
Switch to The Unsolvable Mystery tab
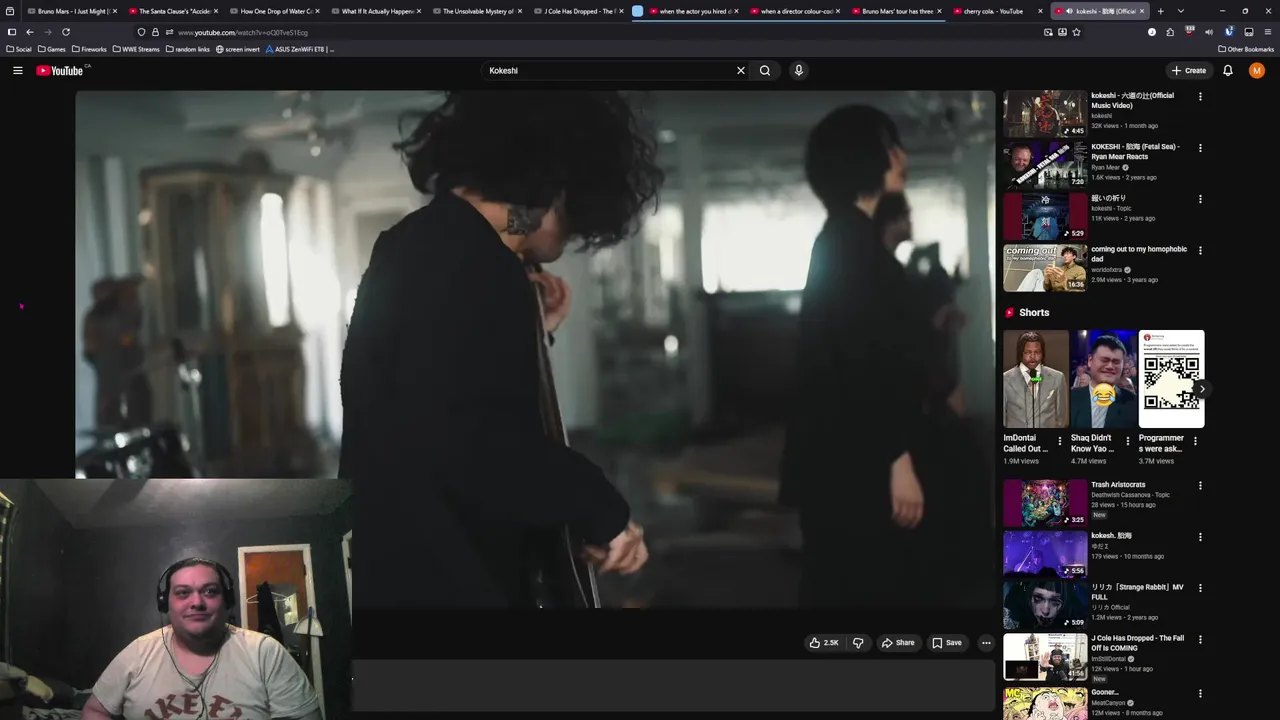[478, 11]
